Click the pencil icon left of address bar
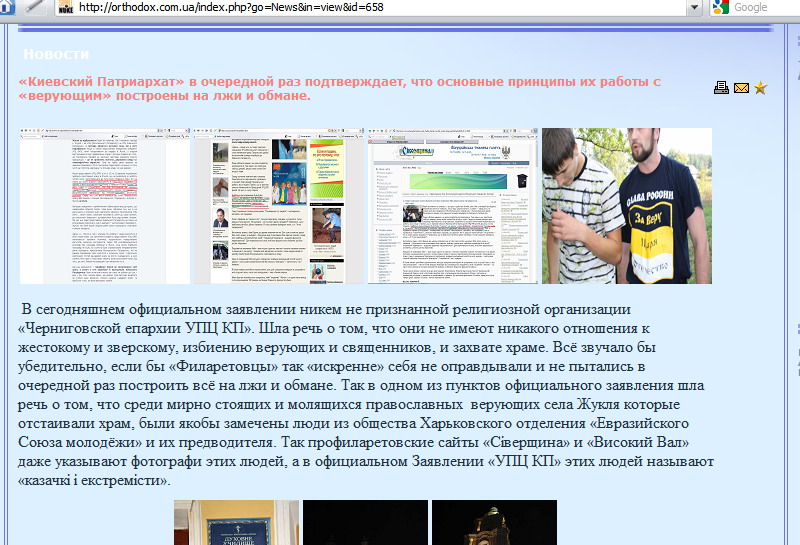This screenshot has width=800, height=545. point(35,7)
